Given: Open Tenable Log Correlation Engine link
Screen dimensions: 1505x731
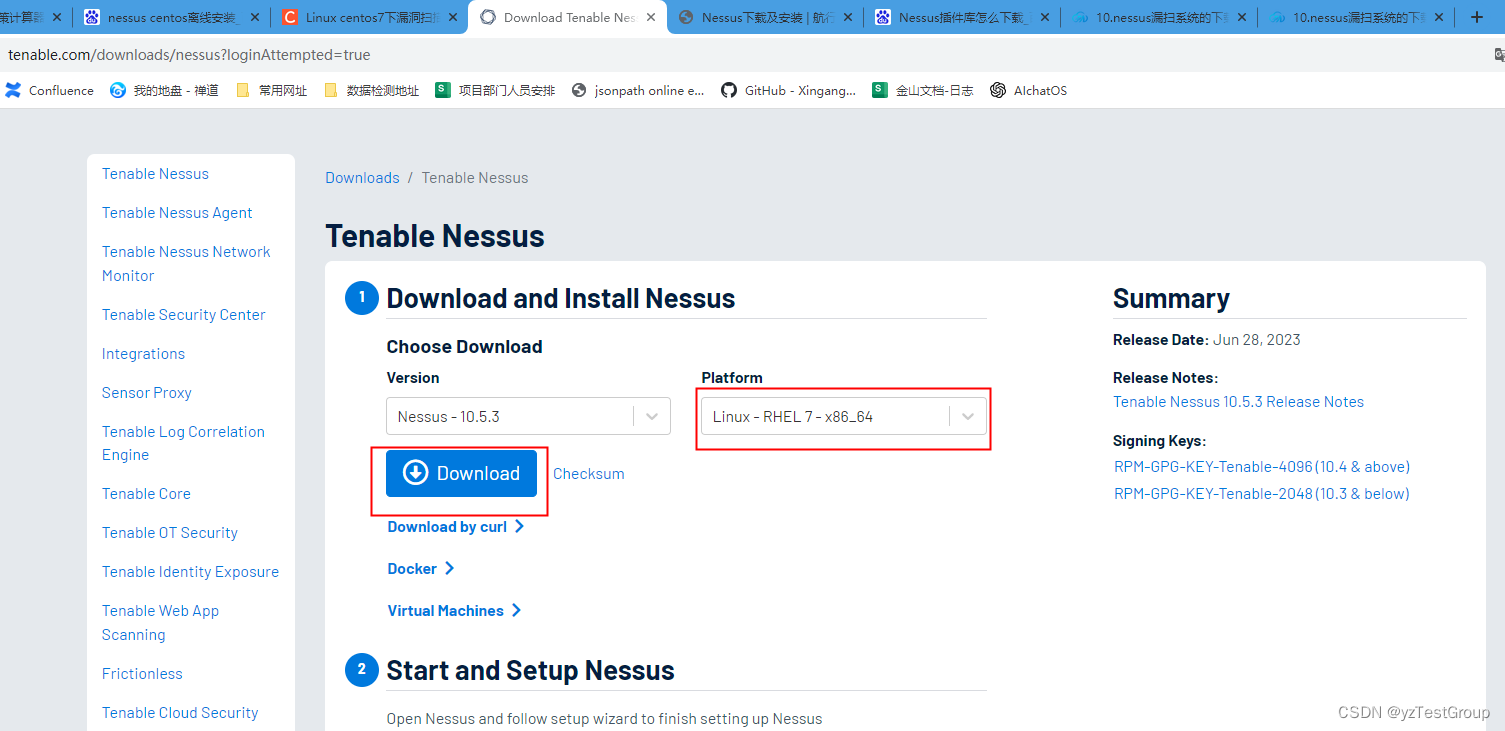Looking at the screenshot, I should [x=183, y=443].
